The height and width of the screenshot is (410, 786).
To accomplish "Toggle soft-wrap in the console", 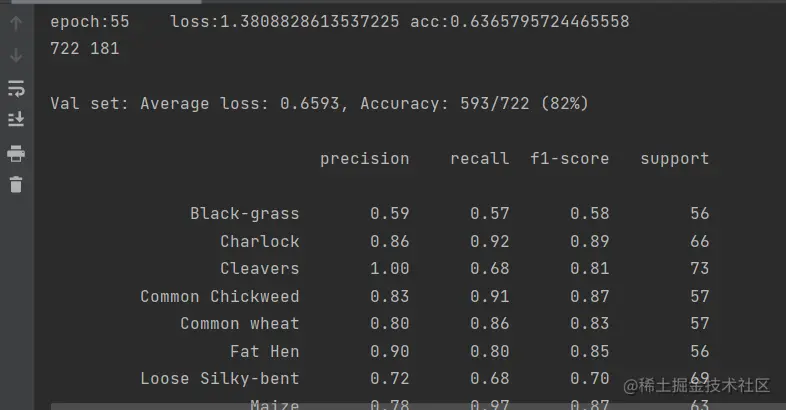I will [16, 88].
